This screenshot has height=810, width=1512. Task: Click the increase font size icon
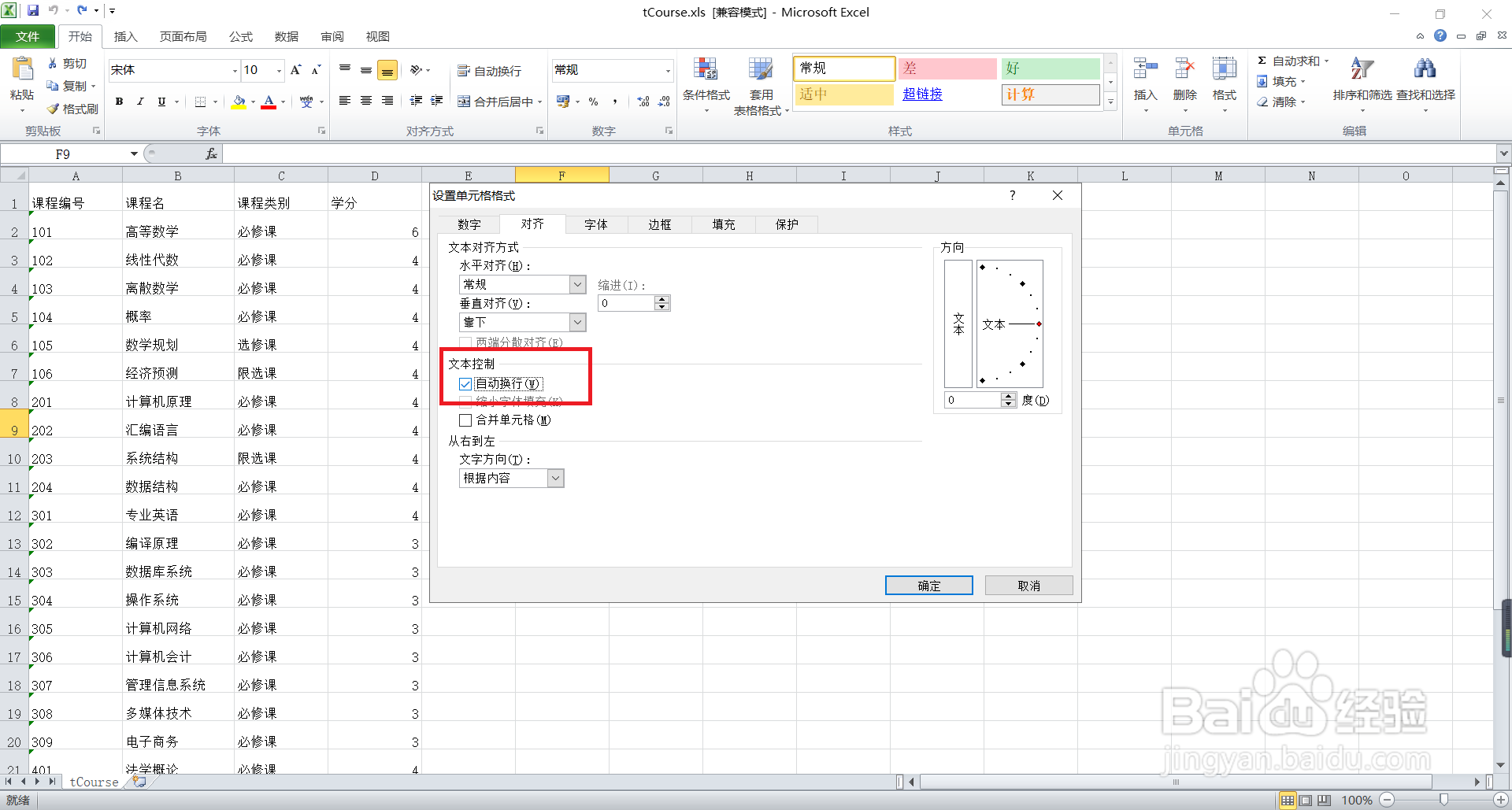[296, 70]
